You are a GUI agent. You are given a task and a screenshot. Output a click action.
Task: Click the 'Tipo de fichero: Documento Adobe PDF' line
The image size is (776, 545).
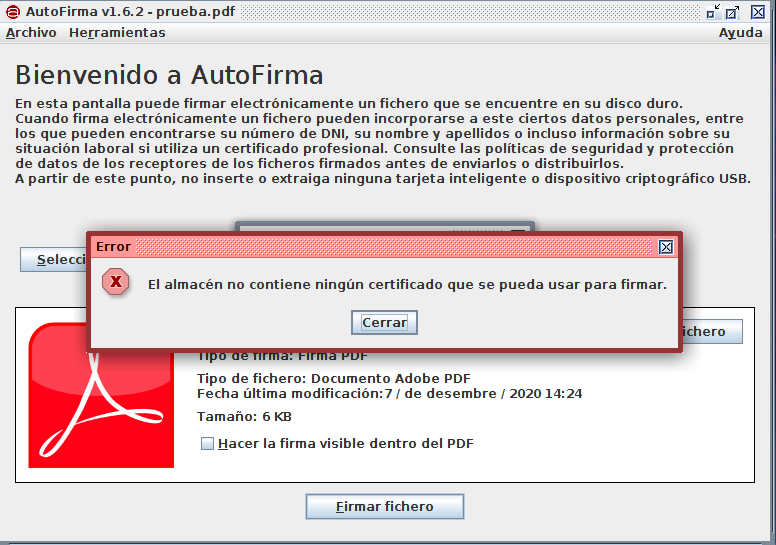333,379
